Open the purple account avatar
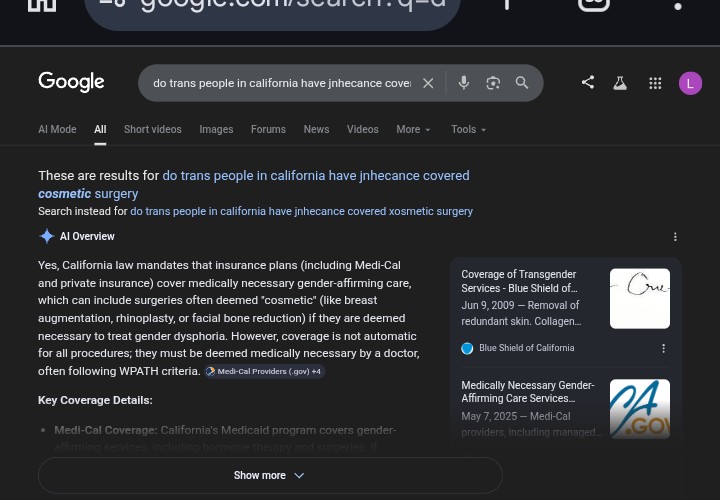 [x=690, y=83]
